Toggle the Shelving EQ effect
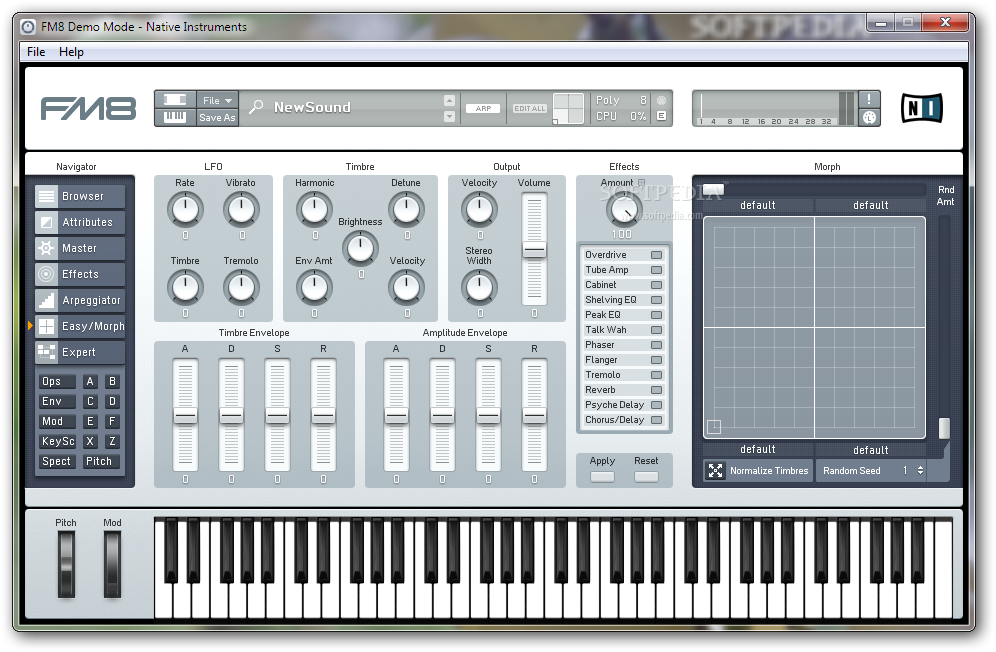Viewport: 996px width, 652px height. (656, 300)
